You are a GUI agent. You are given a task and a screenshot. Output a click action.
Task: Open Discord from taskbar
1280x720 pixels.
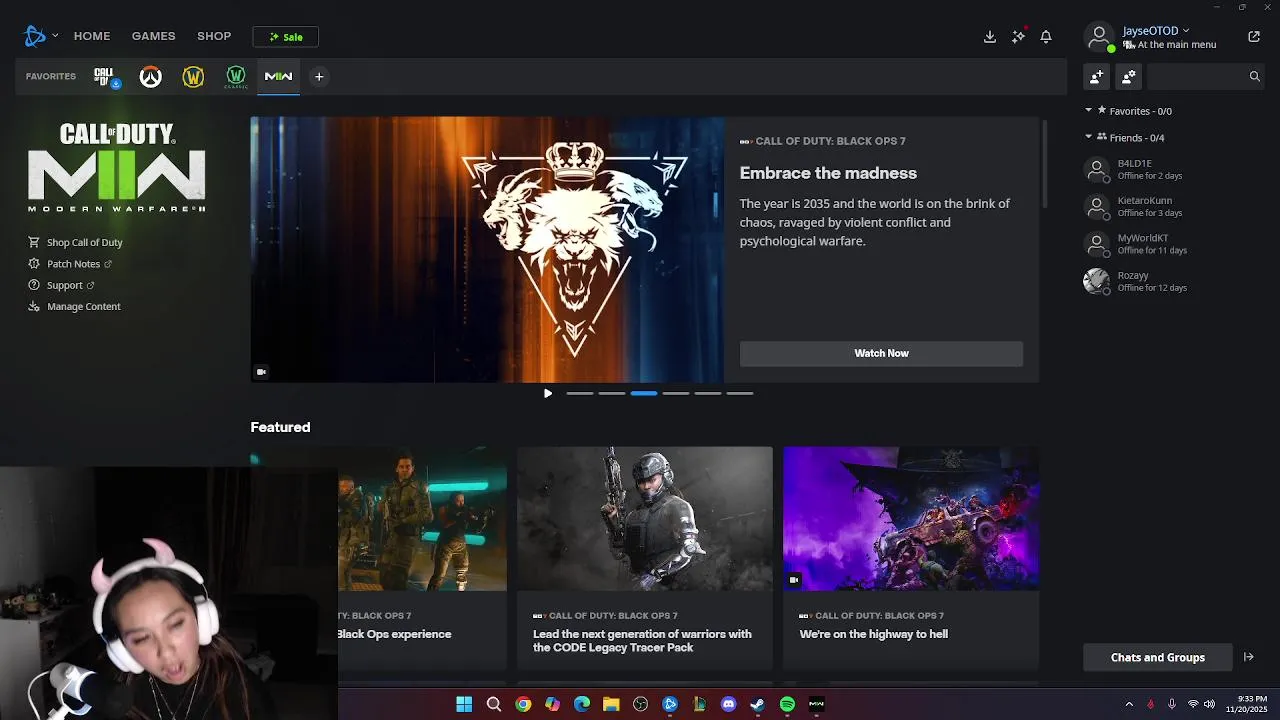pos(729,704)
